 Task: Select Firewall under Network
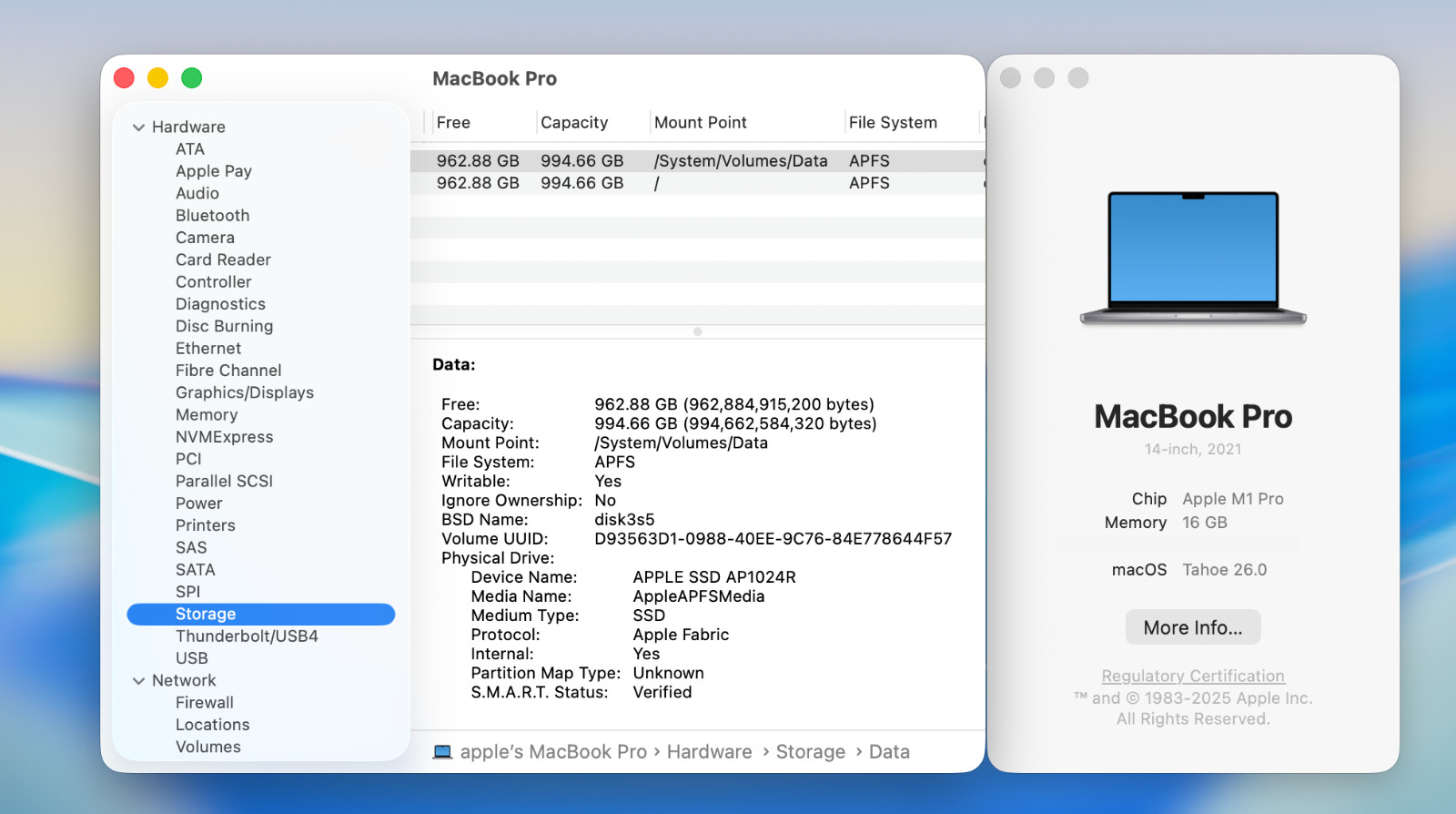[205, 703]
